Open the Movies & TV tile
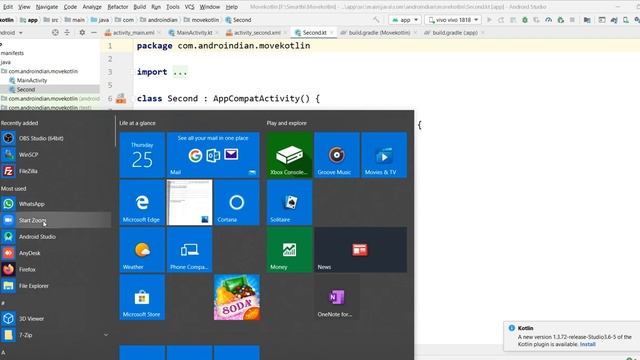The width and height of the screenshot is (640, 360). [384, 155]
